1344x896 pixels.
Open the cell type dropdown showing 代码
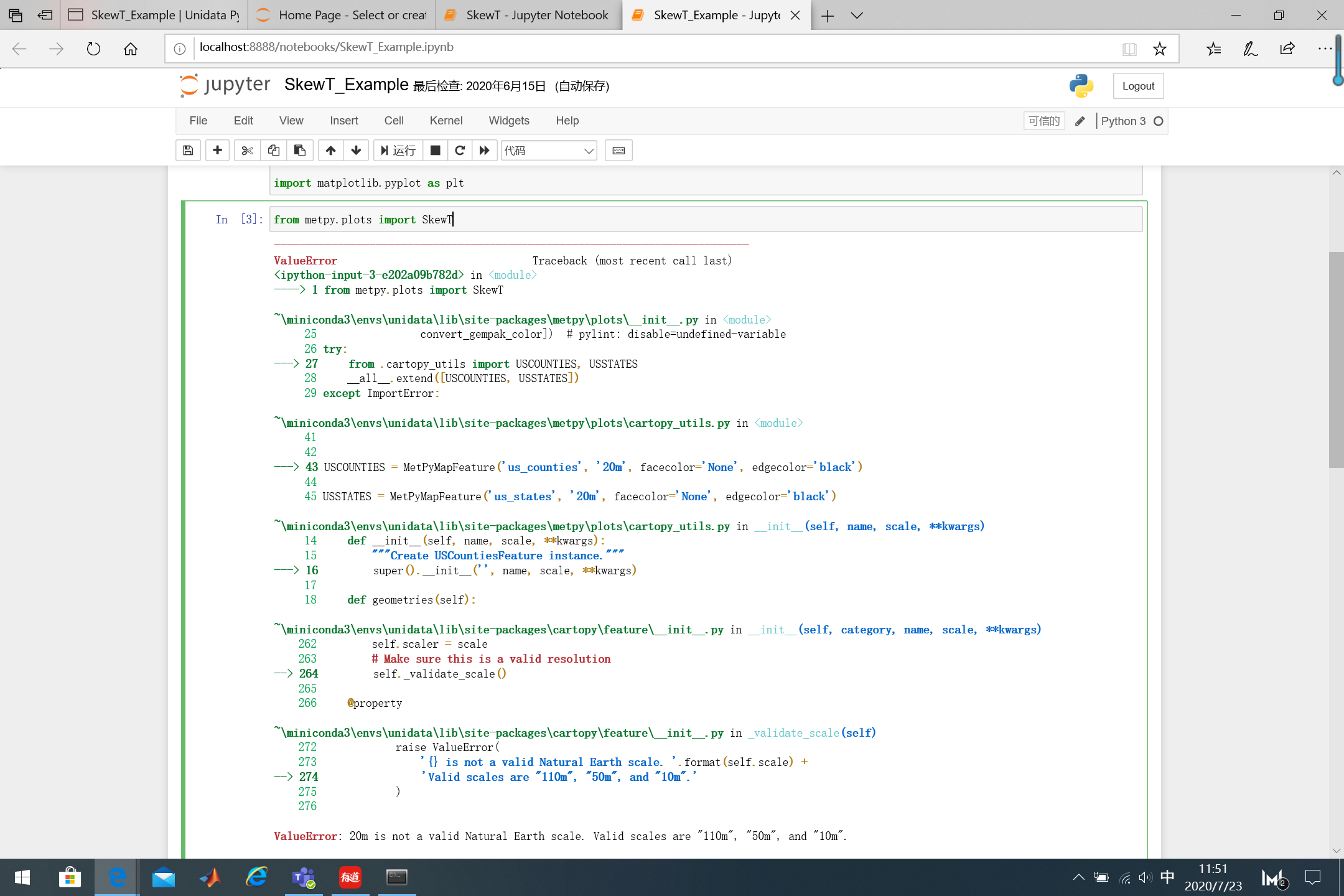pos(548,150)
